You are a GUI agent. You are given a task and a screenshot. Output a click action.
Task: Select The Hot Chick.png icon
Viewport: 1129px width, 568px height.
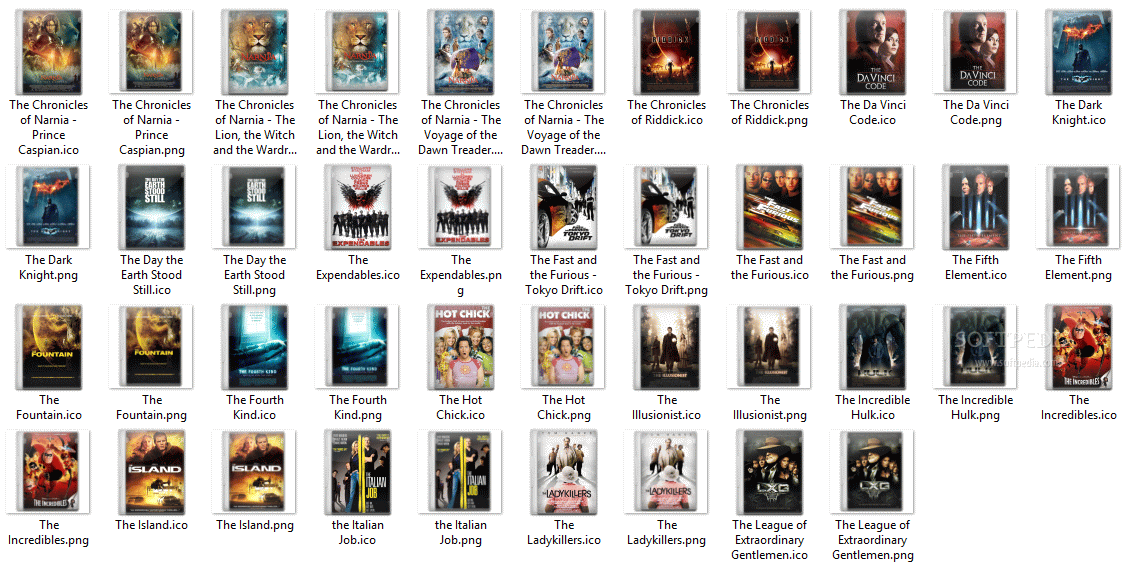coord(563,347)
